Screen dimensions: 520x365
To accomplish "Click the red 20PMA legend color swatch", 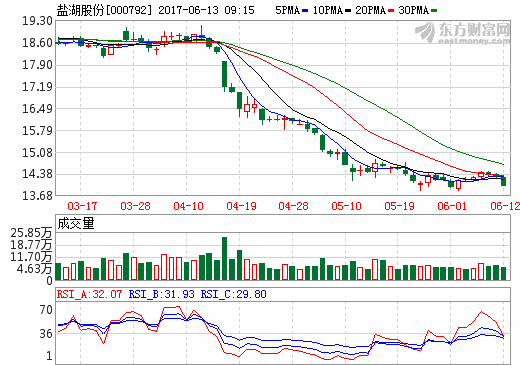I will click(x=391, y=11).
